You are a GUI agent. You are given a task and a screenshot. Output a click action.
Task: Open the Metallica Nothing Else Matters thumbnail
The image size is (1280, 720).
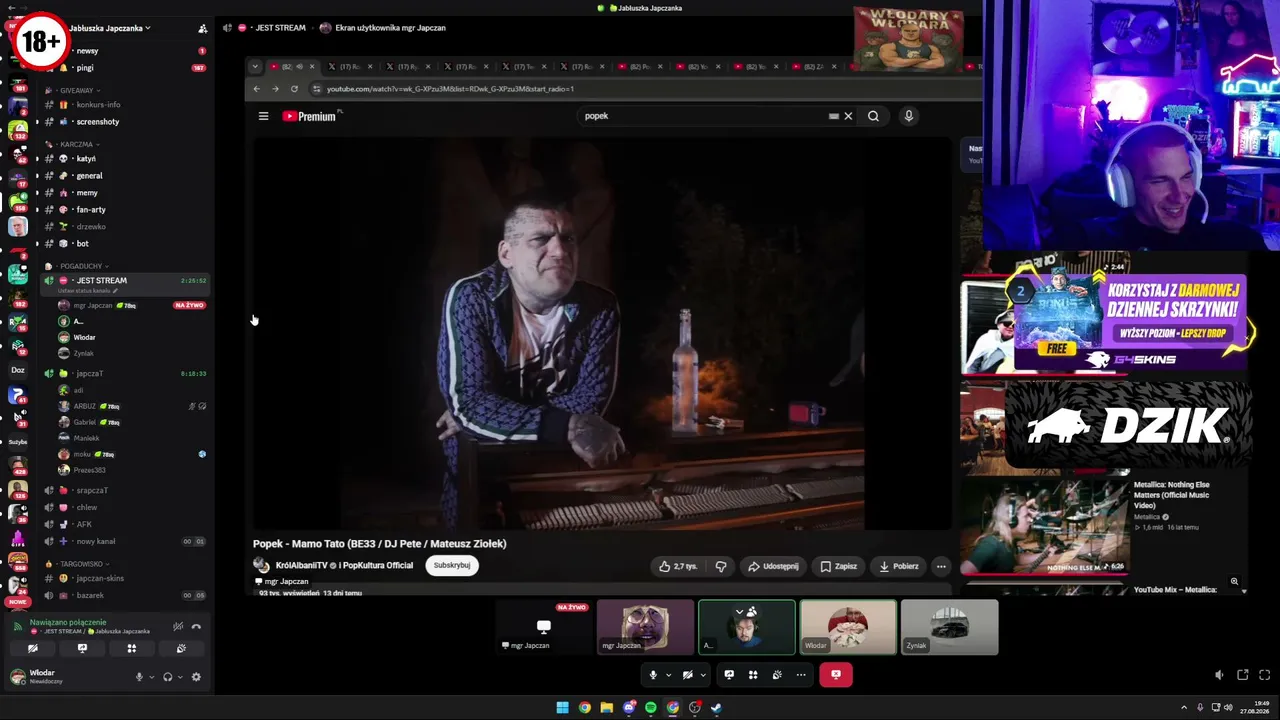[x=1045, y=527]
